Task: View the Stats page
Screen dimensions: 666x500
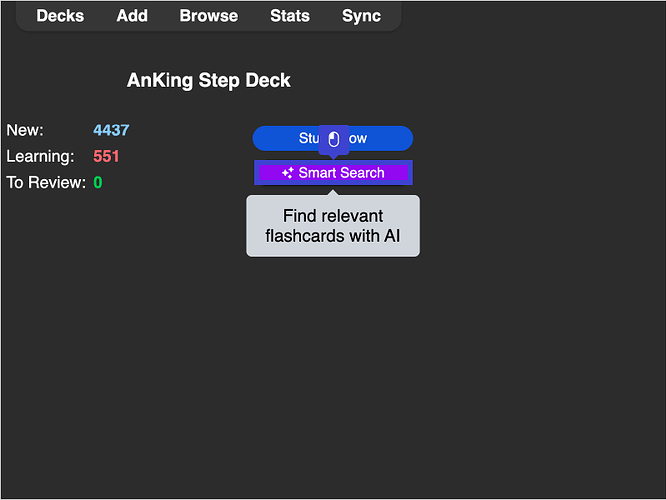Action: point(290,16)
